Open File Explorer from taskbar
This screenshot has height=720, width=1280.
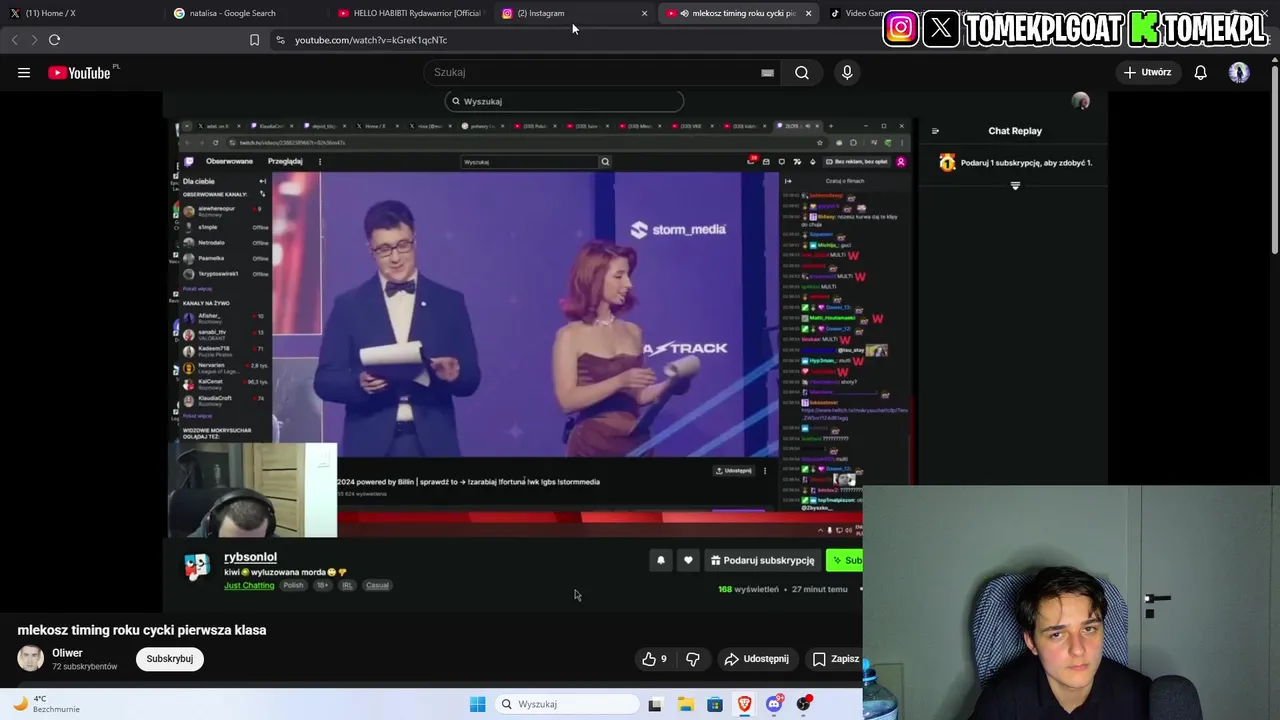pyautogui.click(x=685, y=704)
